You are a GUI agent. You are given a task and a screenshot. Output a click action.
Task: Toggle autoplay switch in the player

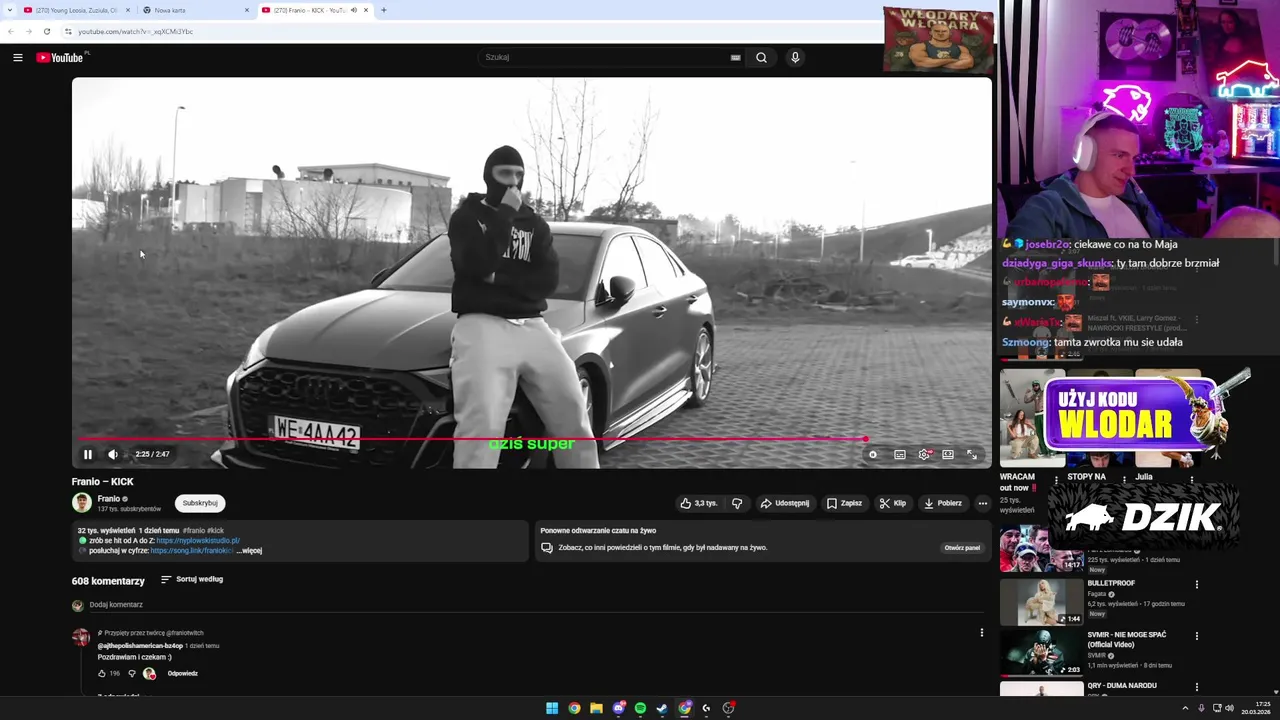(873, 454)
